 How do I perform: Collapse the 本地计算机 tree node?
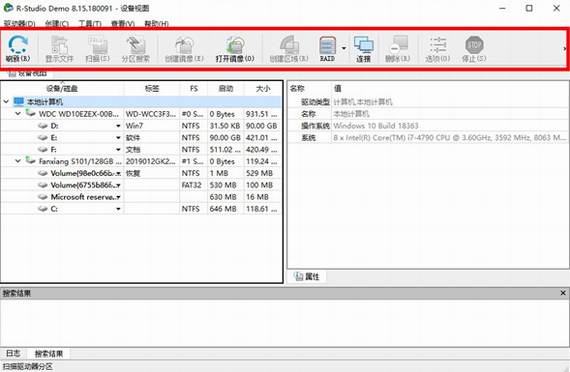(6, 102)
